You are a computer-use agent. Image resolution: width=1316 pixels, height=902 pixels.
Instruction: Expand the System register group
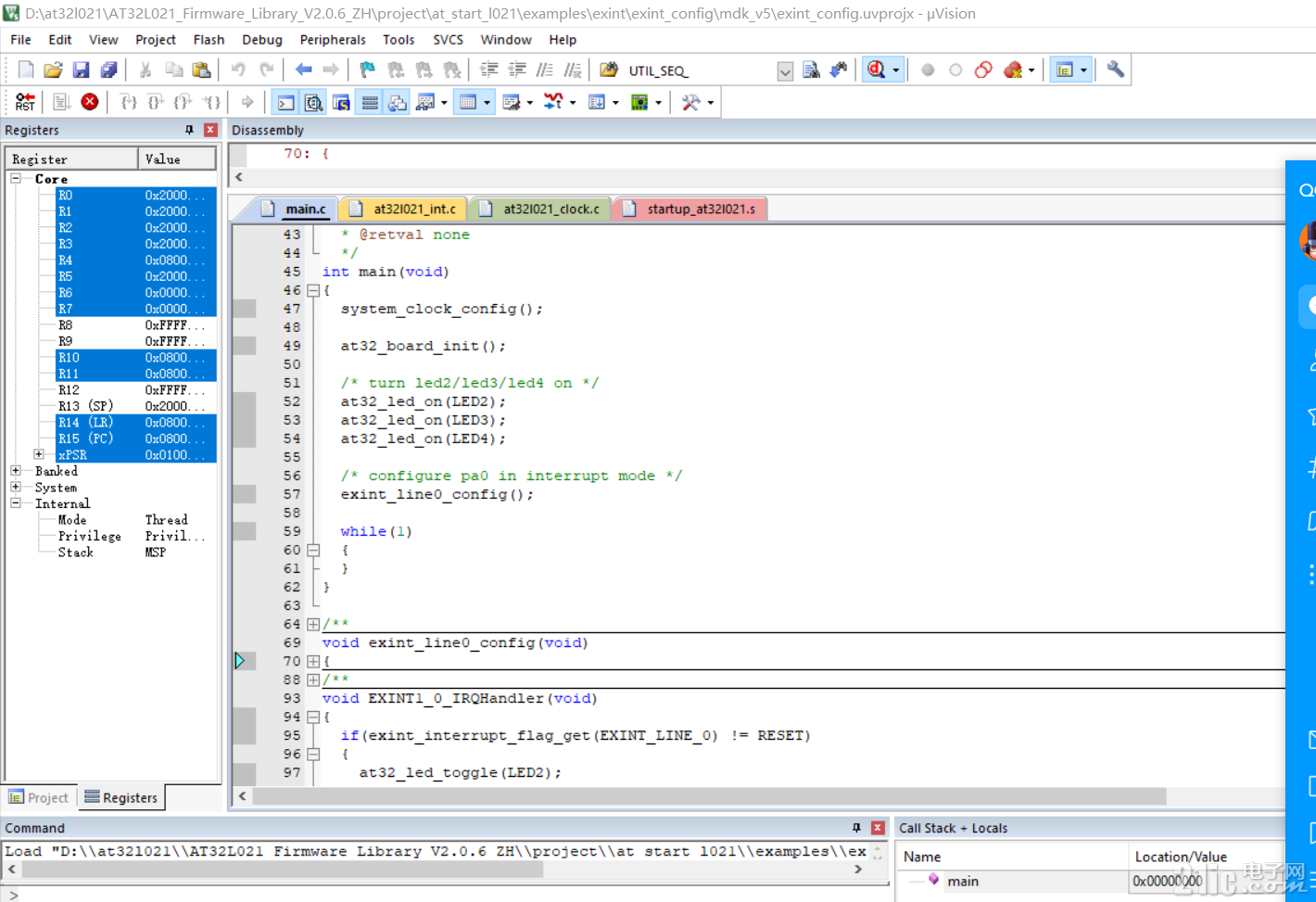(16, 487)
